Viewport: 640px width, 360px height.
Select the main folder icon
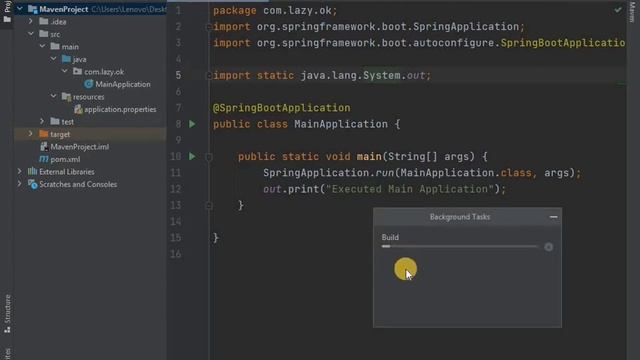pos(55,46)
